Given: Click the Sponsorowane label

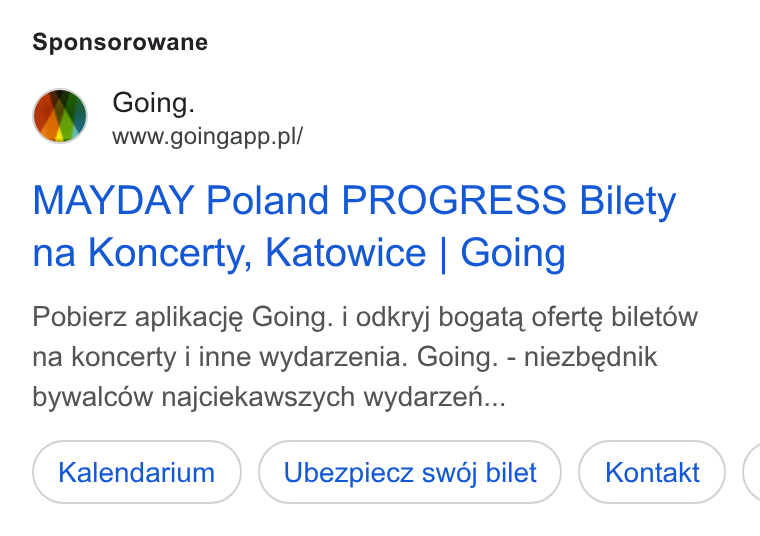Looking at the screenshot, I should [x=120, y=42].
